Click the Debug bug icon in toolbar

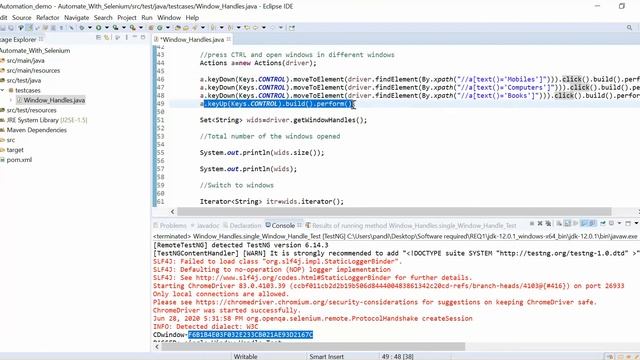(x=82, y=28)
